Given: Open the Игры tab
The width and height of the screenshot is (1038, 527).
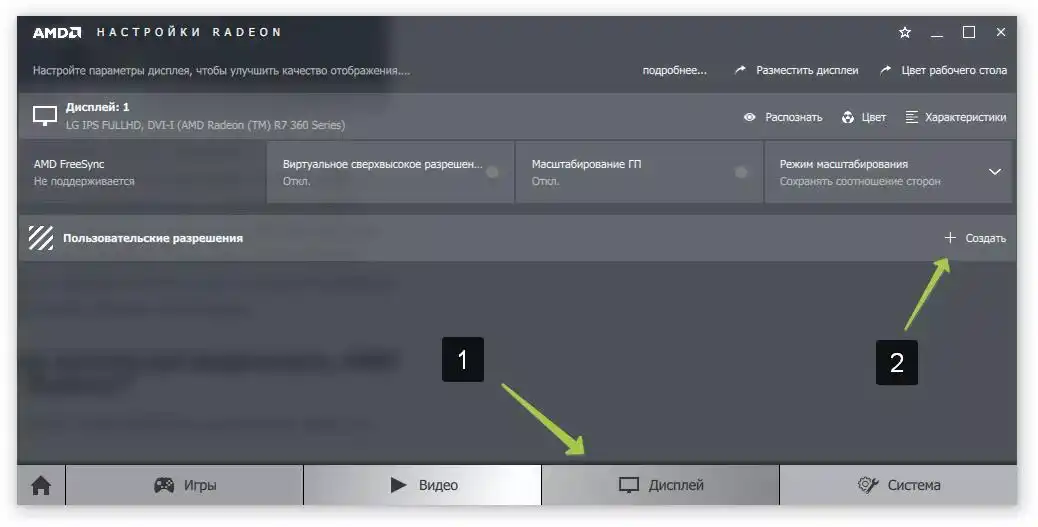Looking at the screenshot, I should [185, 486].
